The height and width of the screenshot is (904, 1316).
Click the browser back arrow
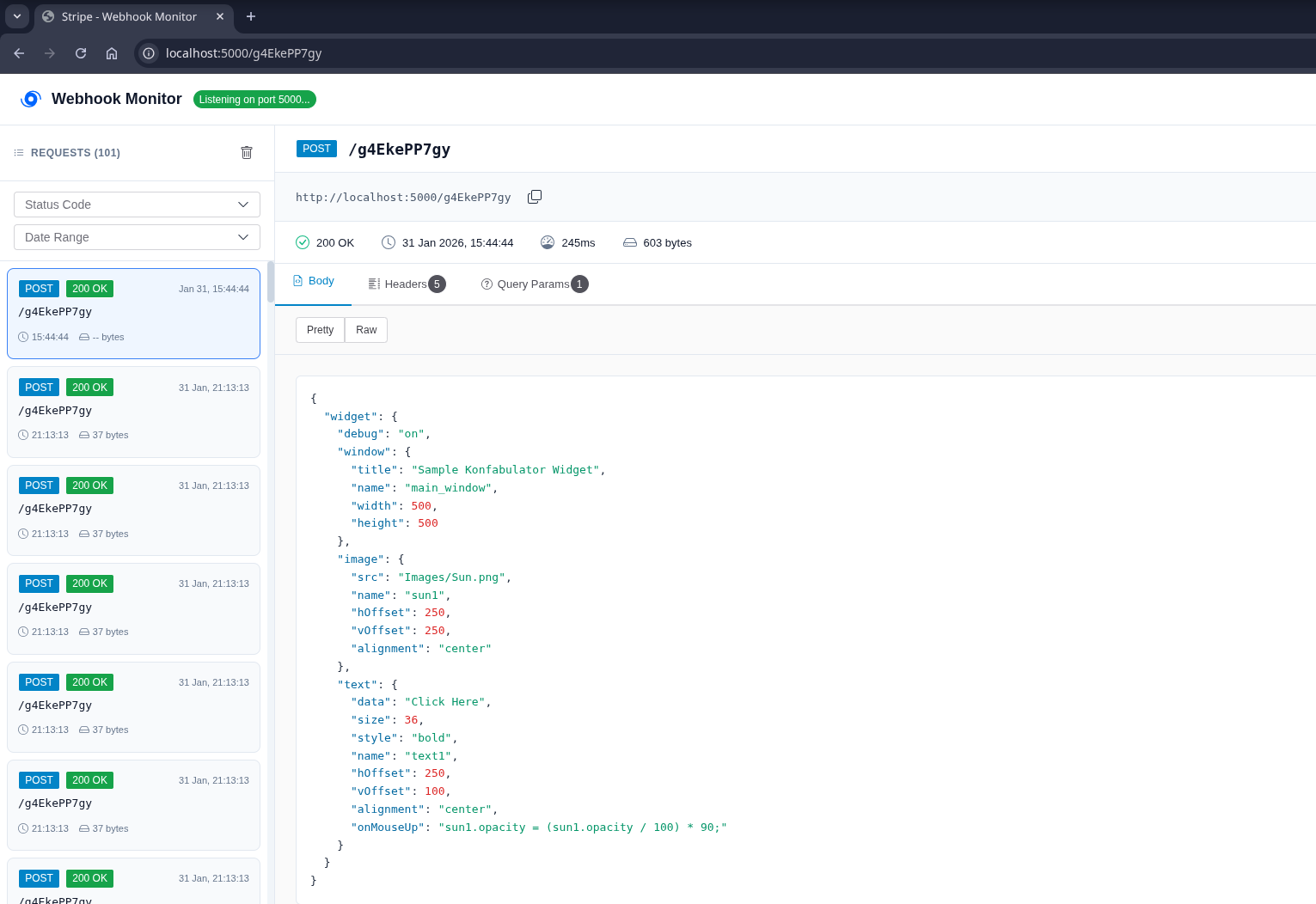(19, 53)
